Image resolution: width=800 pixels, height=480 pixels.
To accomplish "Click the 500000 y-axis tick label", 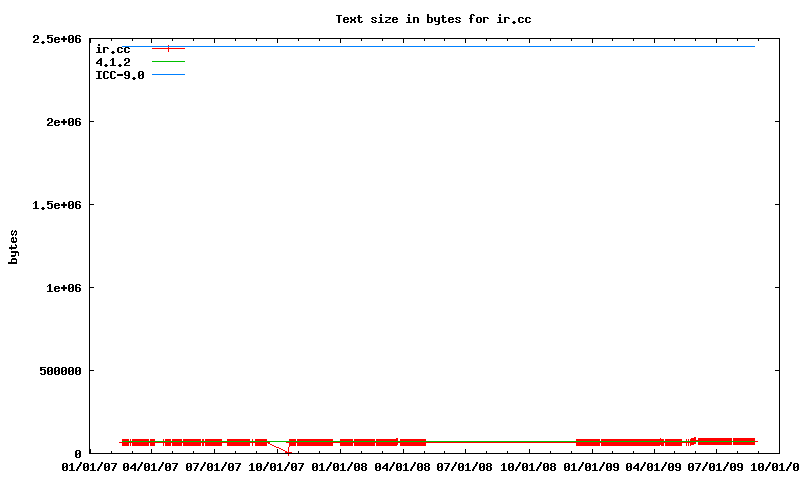I will point(57,371).
